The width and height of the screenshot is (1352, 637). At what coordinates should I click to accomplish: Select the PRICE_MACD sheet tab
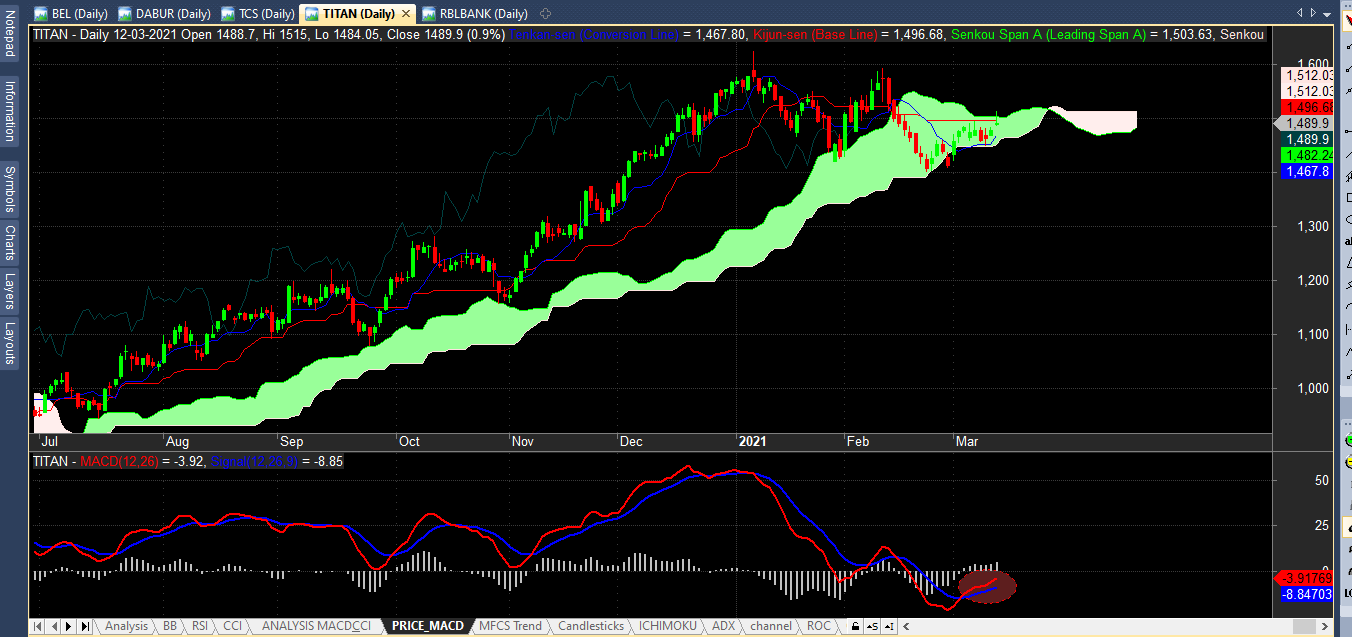pyautogui.click(x=428, y=626)
